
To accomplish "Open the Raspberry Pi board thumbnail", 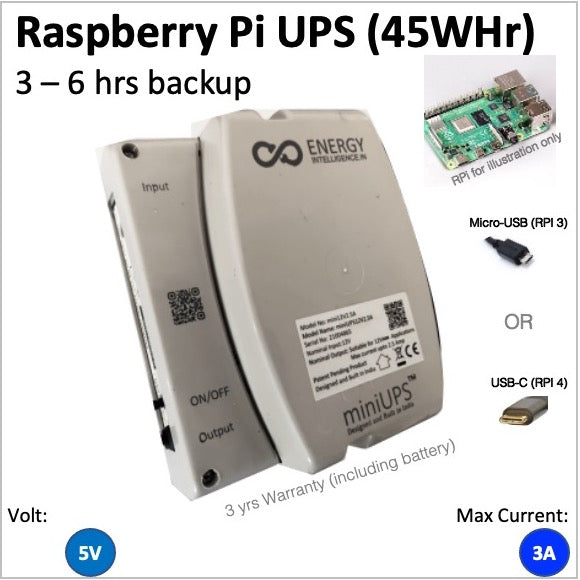I will [x=490, y=120].
